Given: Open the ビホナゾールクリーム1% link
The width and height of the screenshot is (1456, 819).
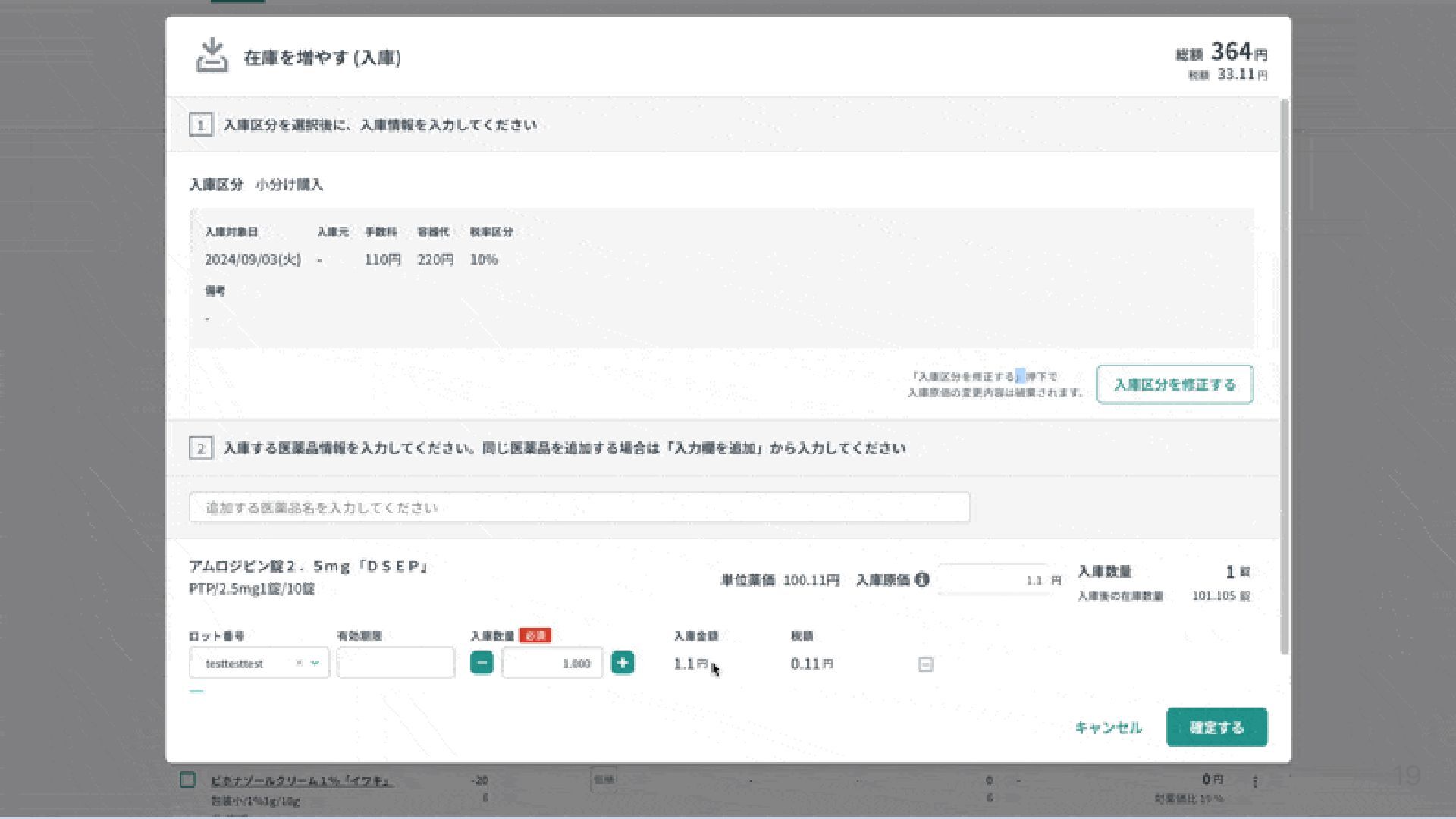Looking at the screenshot, I should 302,780.
